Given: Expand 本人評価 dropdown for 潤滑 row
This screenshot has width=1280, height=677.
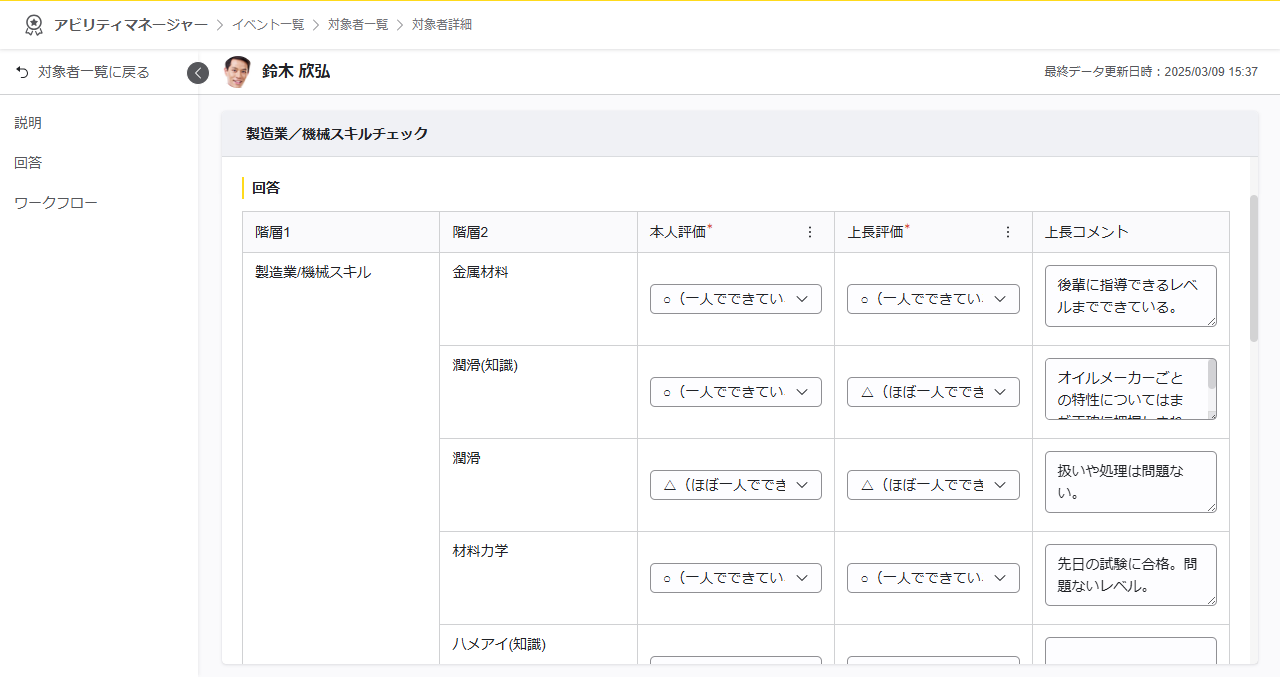Looking at the screenshot, I should coord(735,485).
